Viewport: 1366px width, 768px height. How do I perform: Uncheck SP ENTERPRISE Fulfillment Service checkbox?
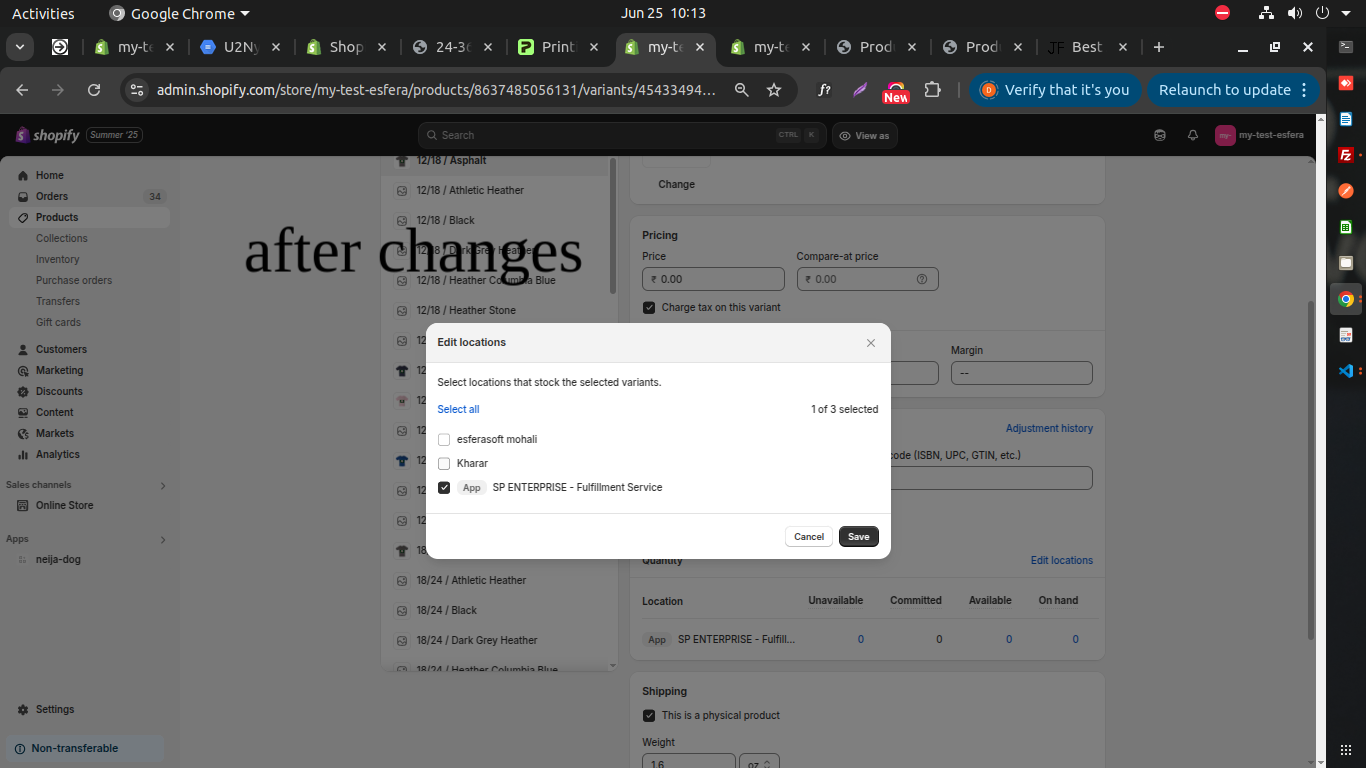[x=444, y=488]
